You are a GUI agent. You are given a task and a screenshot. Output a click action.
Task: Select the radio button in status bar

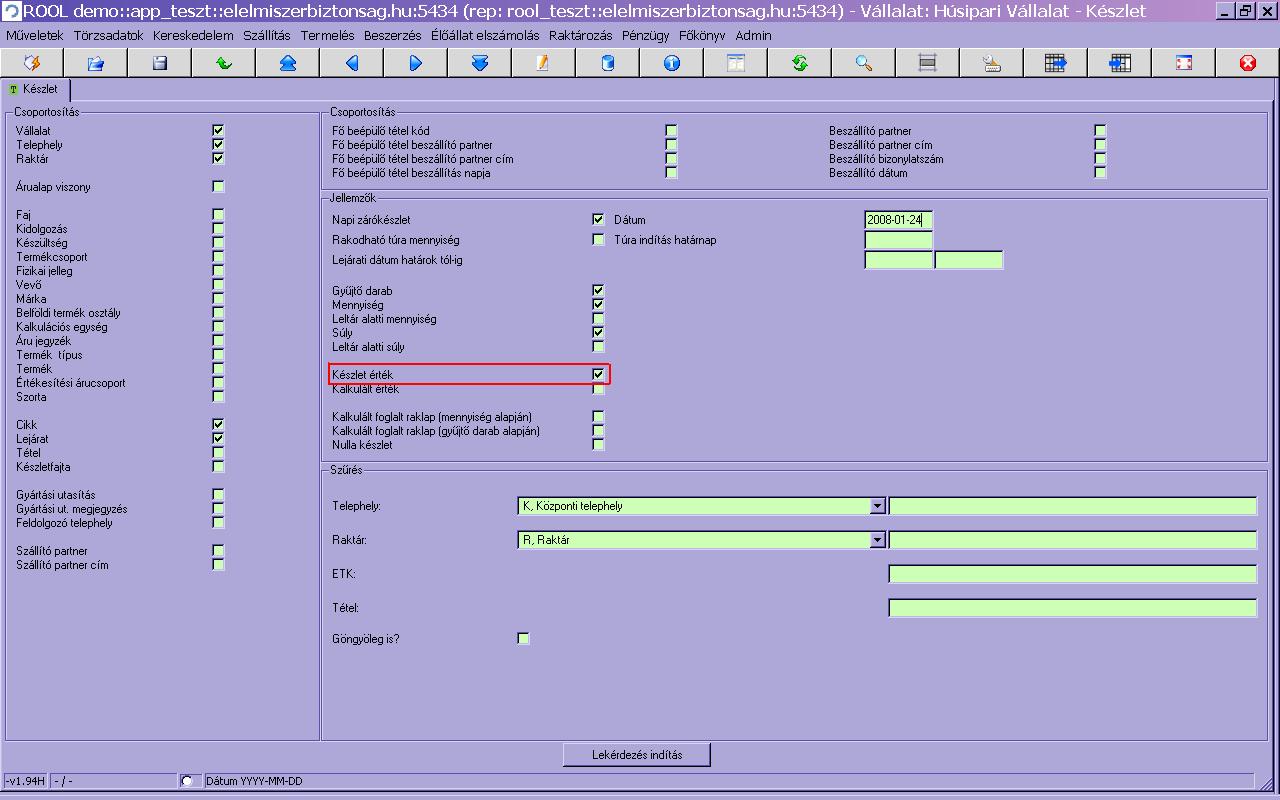[188, 781]
